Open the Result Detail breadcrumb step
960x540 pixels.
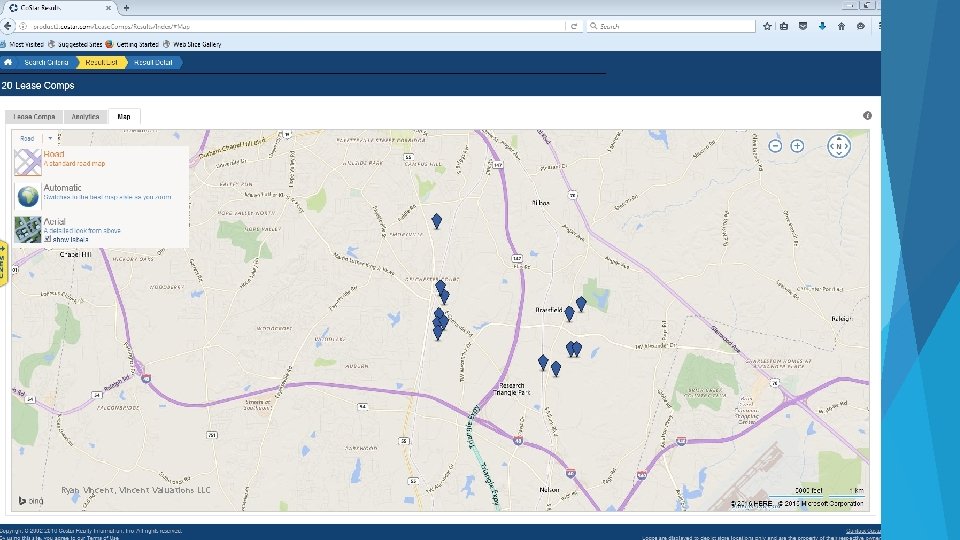(153, 62)
